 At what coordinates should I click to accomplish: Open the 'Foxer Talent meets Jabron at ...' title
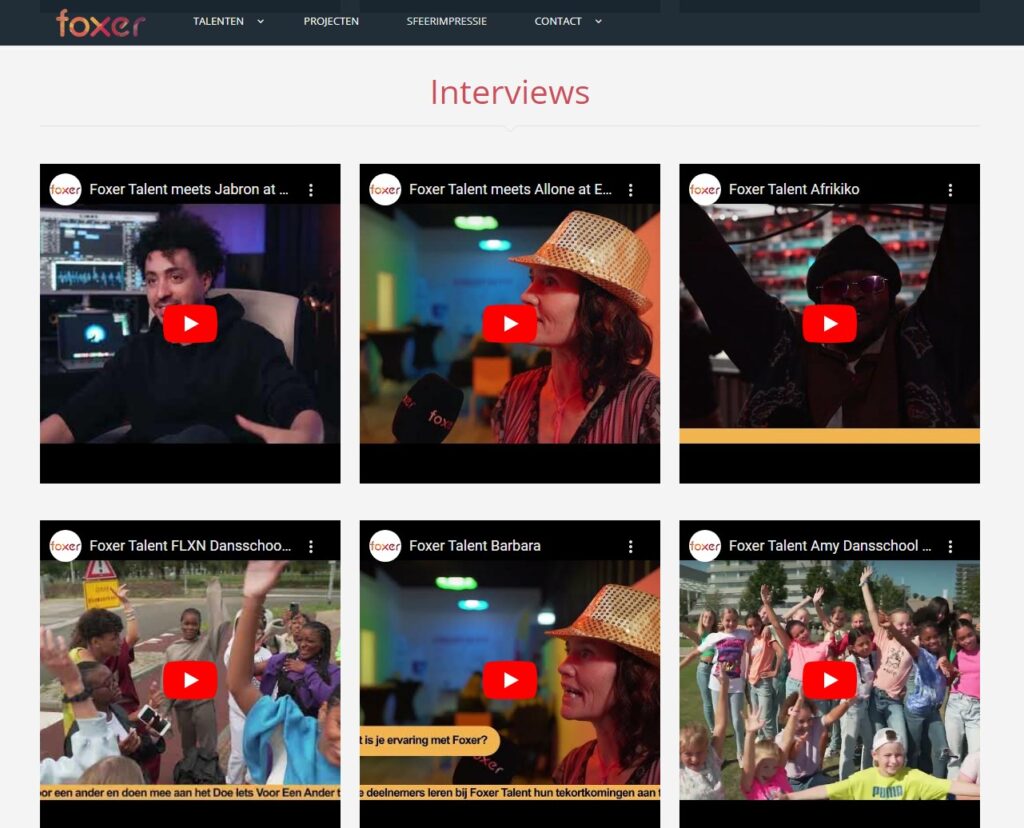(189, 189)
